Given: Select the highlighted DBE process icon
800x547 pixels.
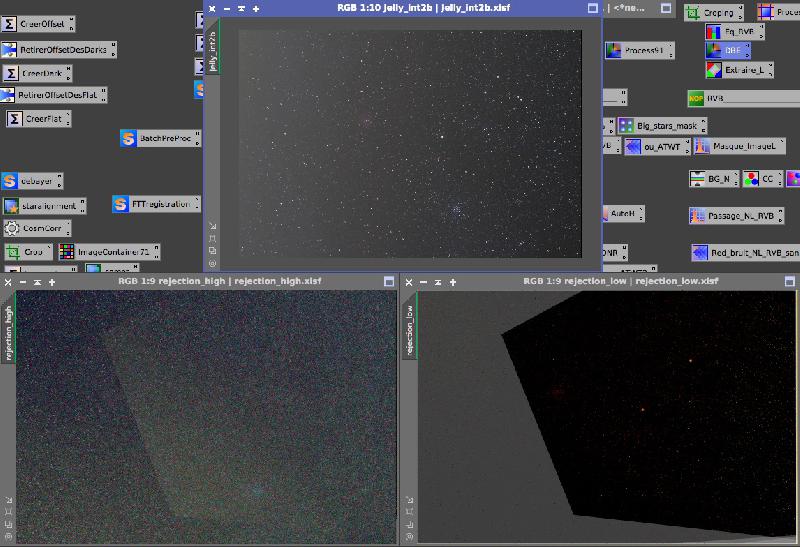Looking at the screenshot, I should pos(728,51).
